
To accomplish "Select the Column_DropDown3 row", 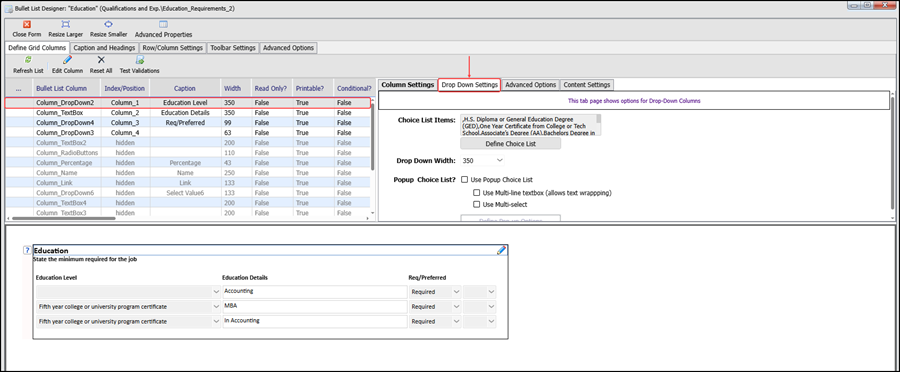I will (x=188, y=133).
